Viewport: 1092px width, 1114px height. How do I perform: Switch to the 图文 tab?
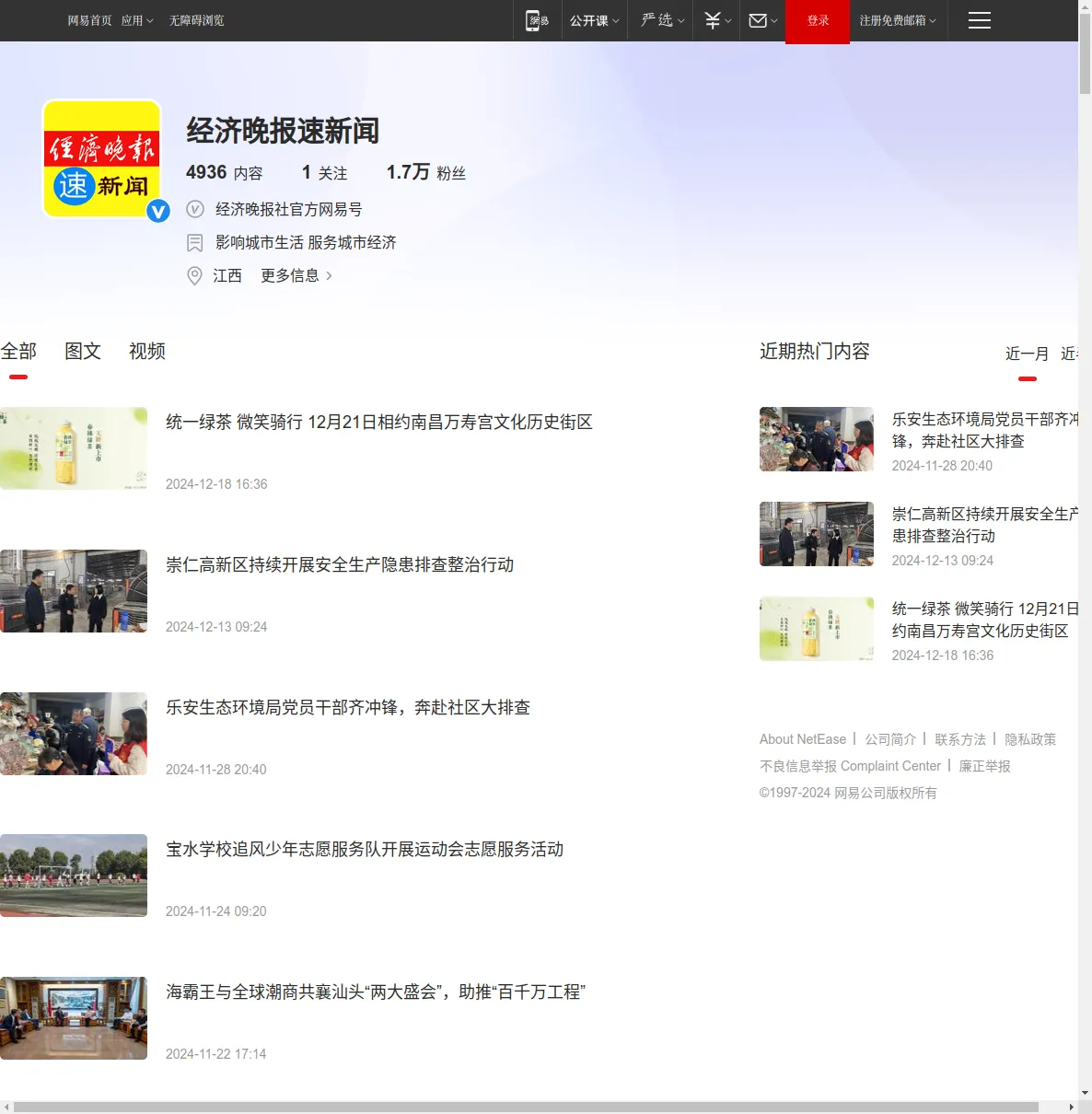coord(83,351)
